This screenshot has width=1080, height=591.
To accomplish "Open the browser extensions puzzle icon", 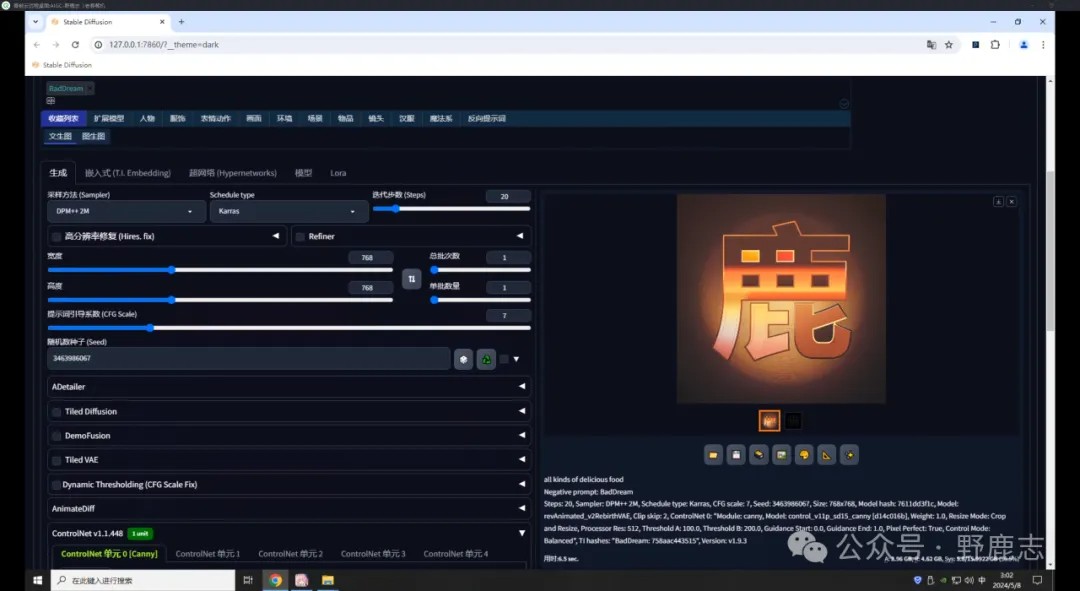I will [995, 45].
